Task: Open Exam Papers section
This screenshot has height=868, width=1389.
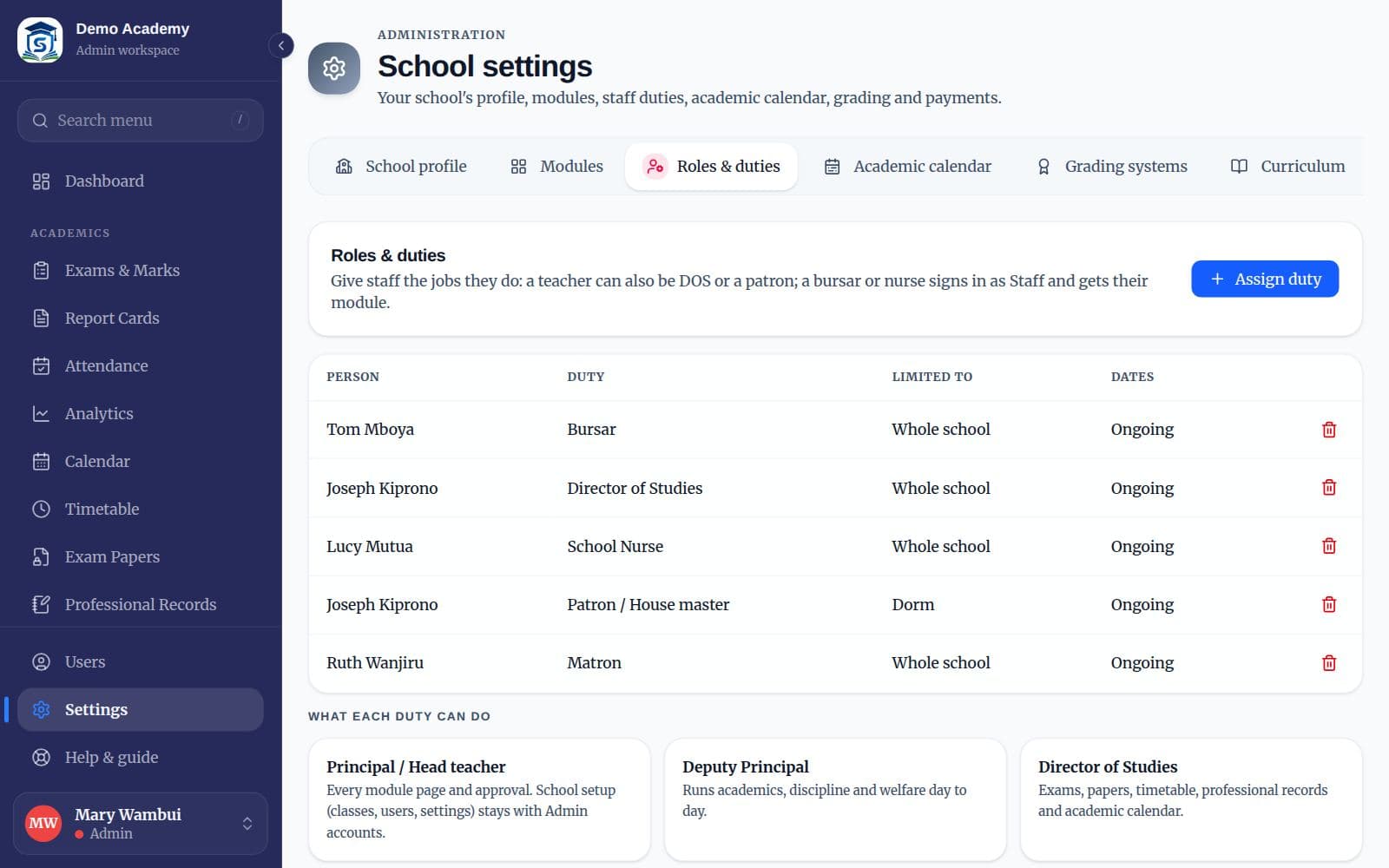Action: pos(140,556)
